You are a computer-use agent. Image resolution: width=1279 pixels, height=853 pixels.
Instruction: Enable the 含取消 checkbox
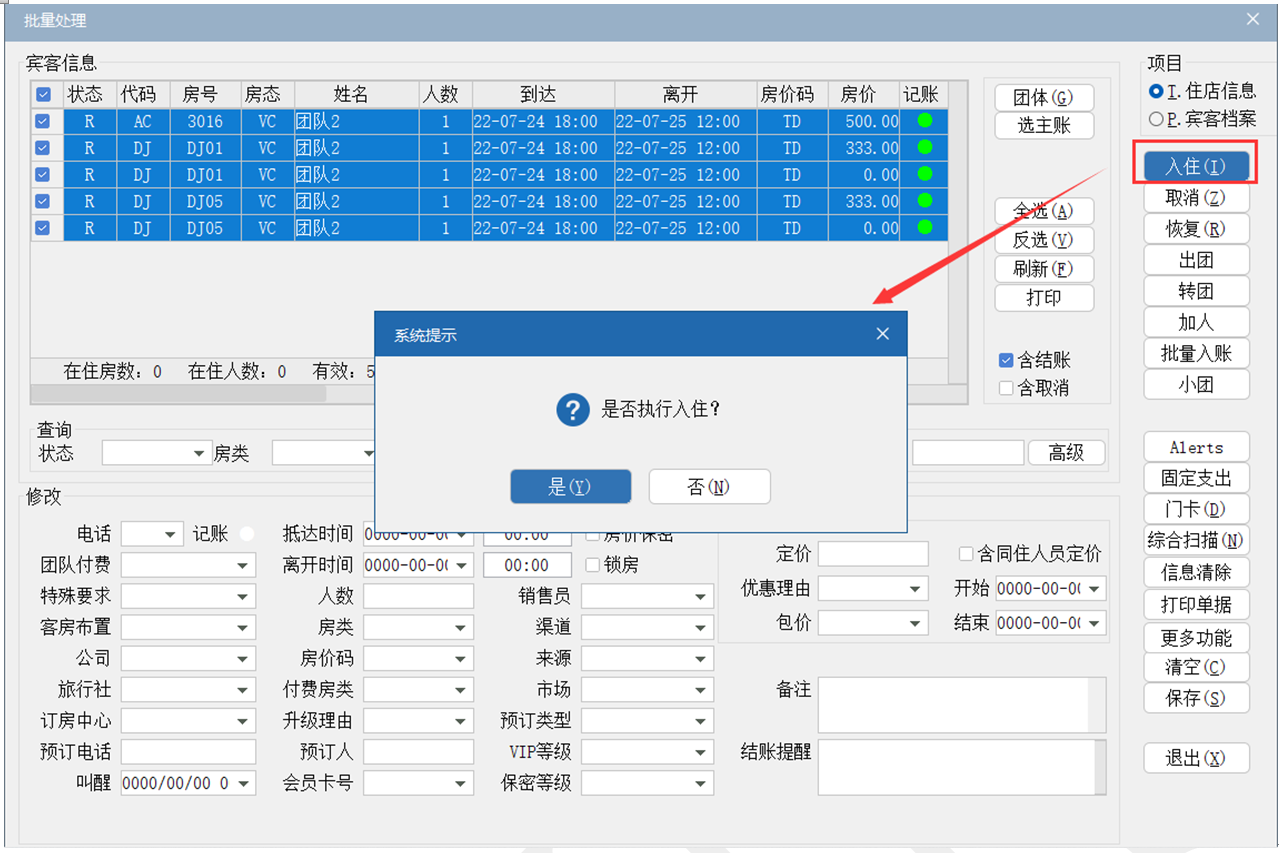tap(1006, 388)
